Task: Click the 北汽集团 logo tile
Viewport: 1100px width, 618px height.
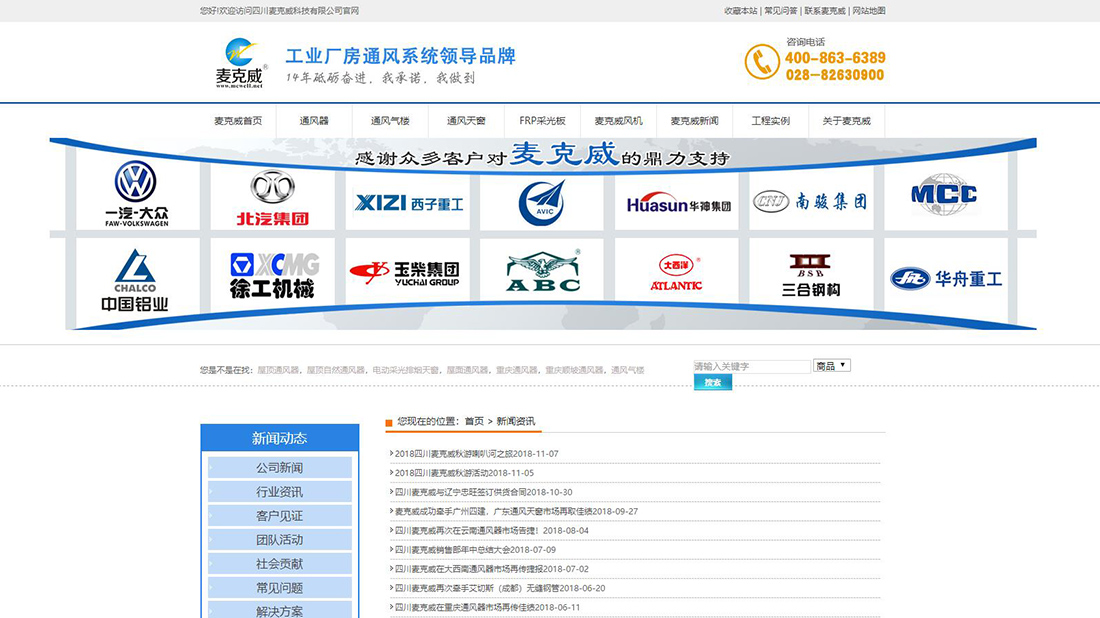Action: point(272,199)
